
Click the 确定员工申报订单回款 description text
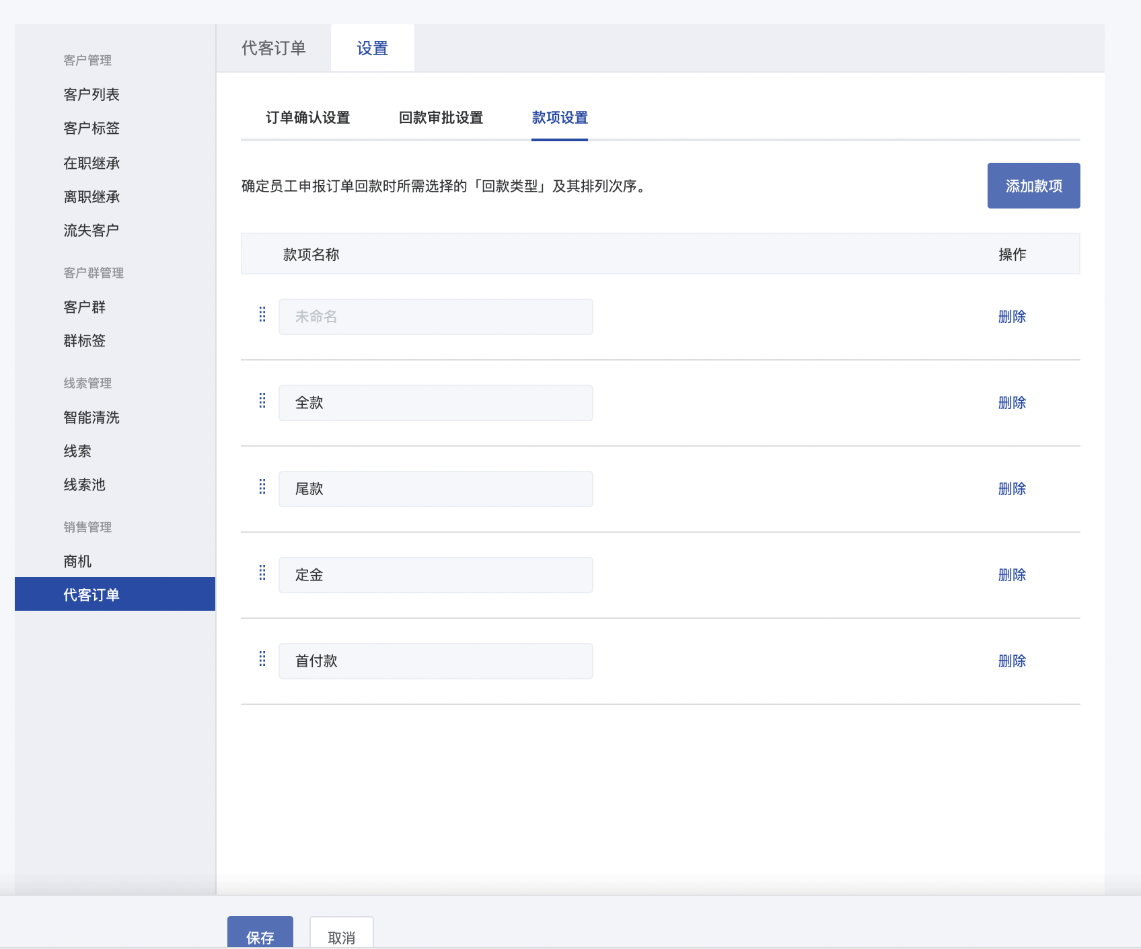pos(443,186)
